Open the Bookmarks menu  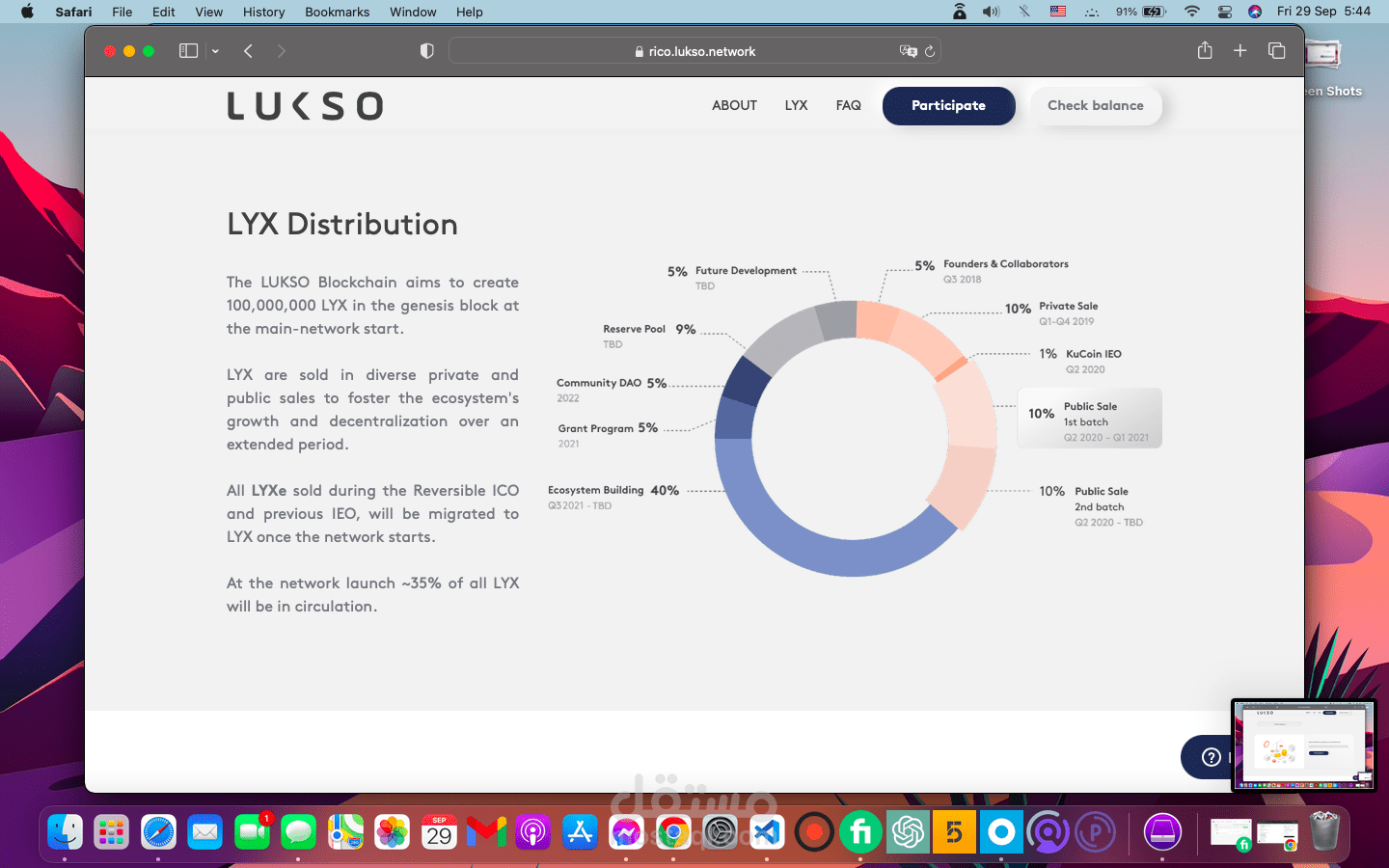click(337, 12)
